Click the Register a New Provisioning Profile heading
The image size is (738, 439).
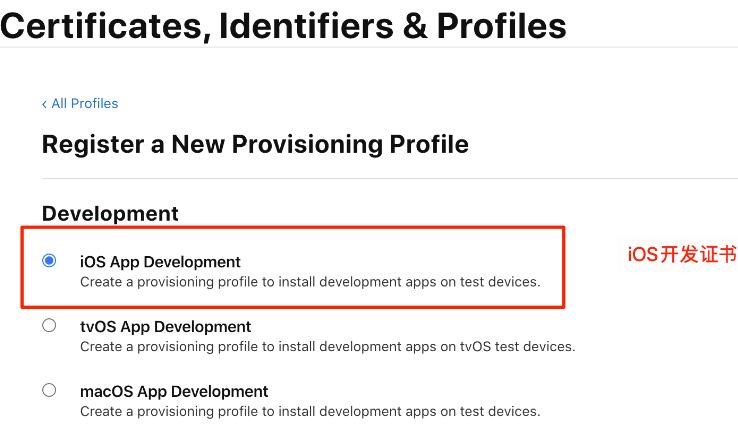(x=255, y=144)
